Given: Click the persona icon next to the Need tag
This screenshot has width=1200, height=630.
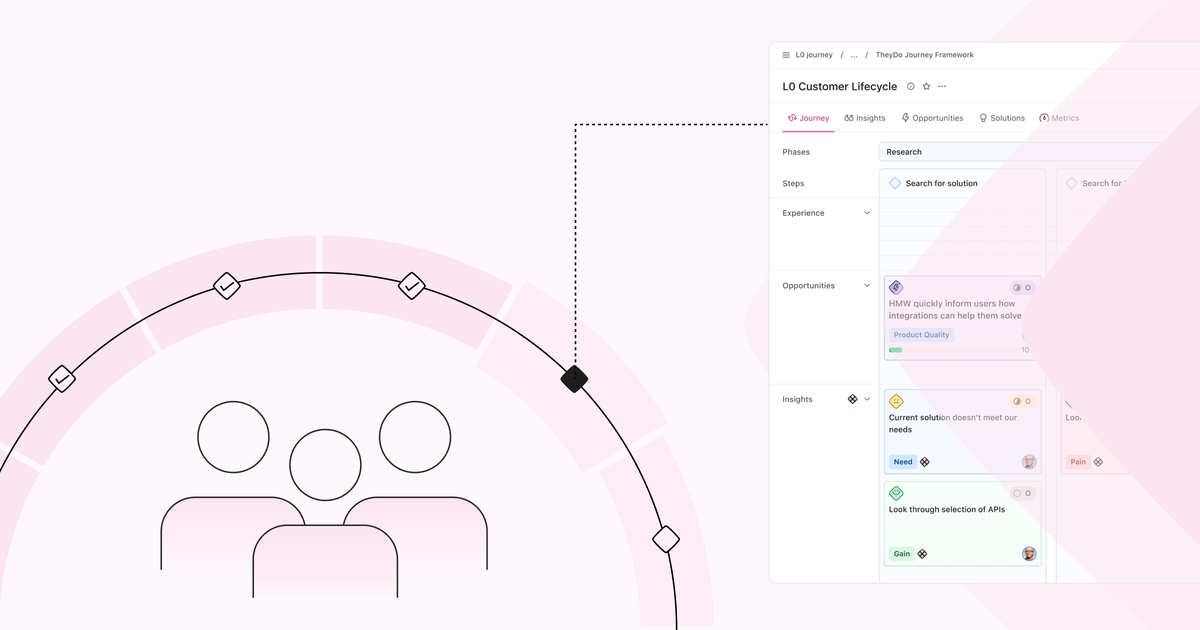Looking at the screenshot, I should click(x=925, y=462).
